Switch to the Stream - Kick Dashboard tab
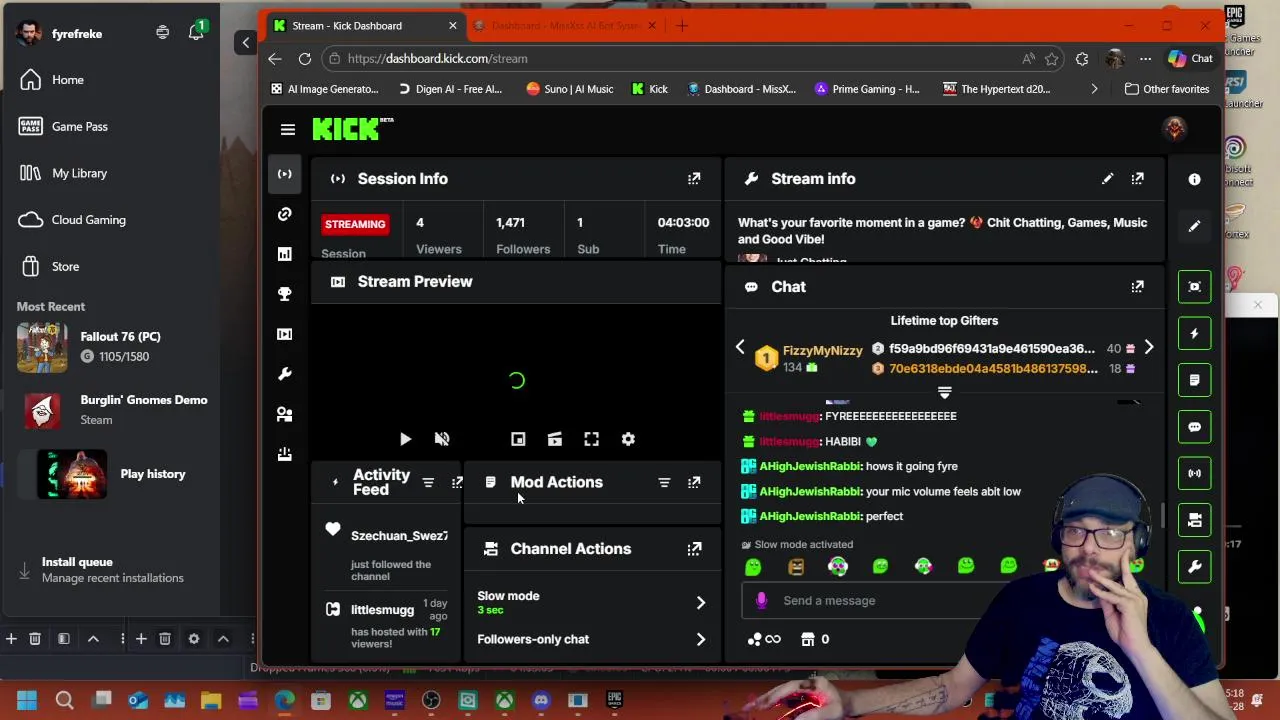 tap(362, 26)
